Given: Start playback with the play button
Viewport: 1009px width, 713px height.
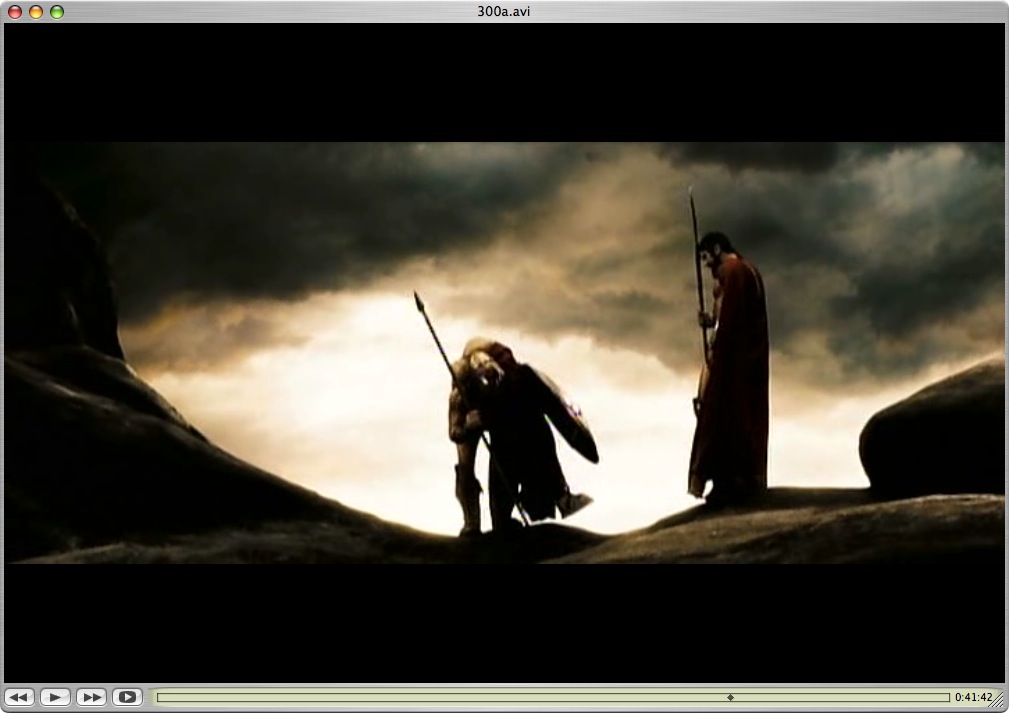Looking at the screenshot, I should tap(55, 697).
